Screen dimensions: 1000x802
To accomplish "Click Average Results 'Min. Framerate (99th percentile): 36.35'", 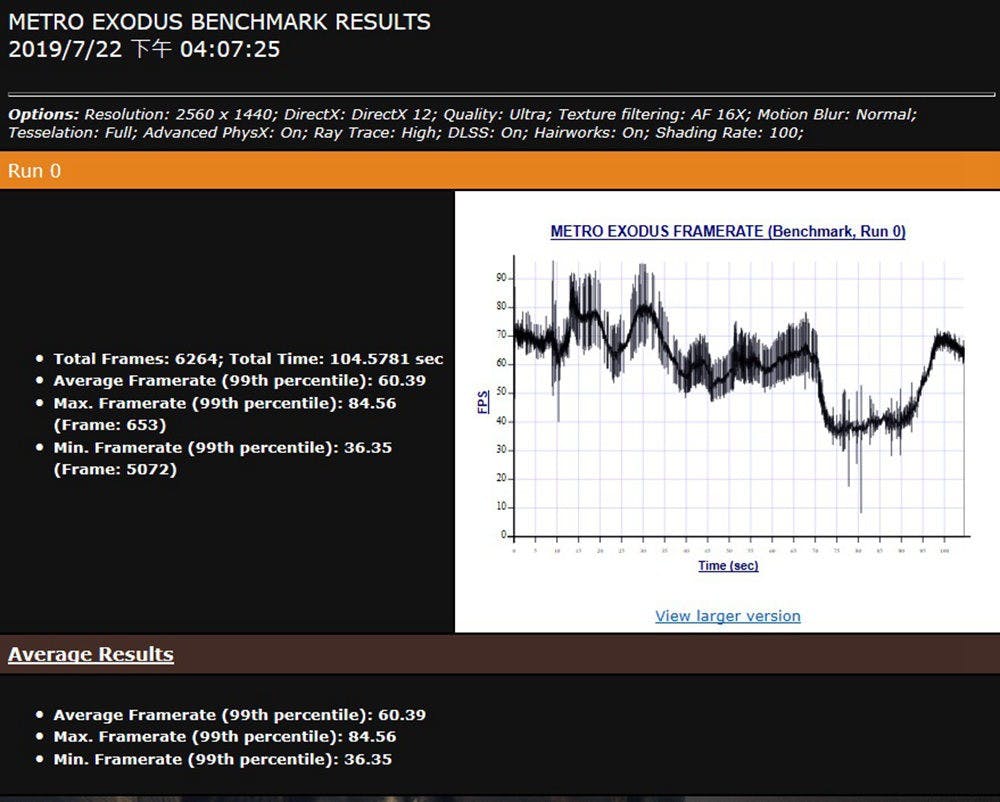I will [223, 759].
